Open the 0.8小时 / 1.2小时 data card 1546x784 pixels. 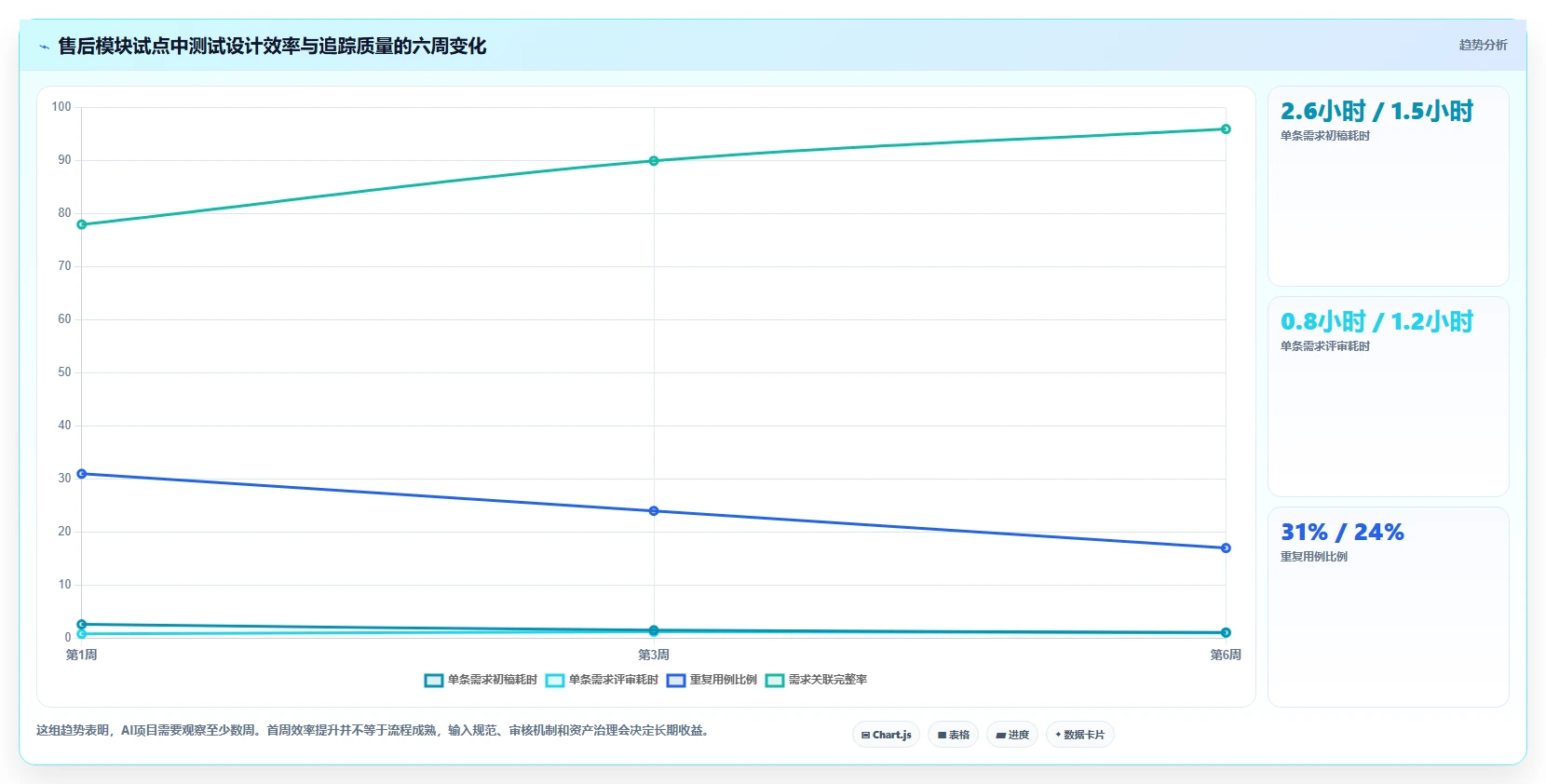1389,397
